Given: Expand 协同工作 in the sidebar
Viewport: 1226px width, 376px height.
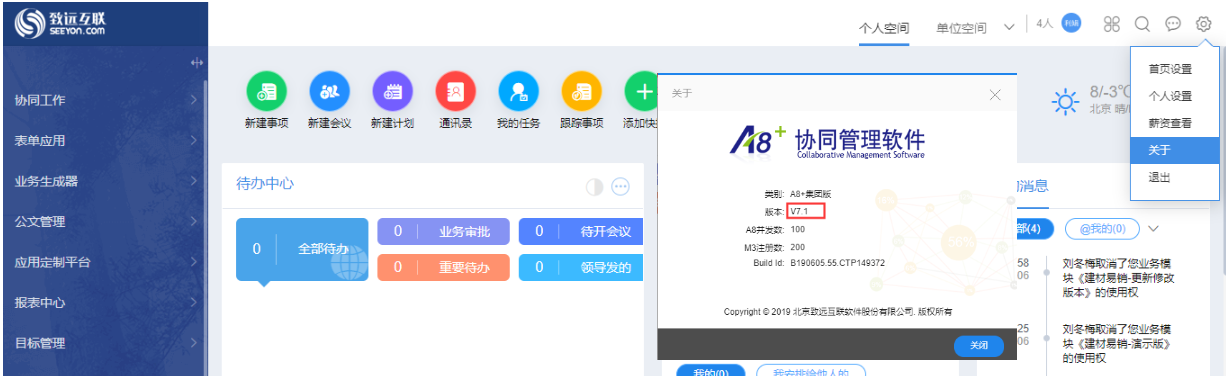Looking at the screenshot, I should (104, 100).
